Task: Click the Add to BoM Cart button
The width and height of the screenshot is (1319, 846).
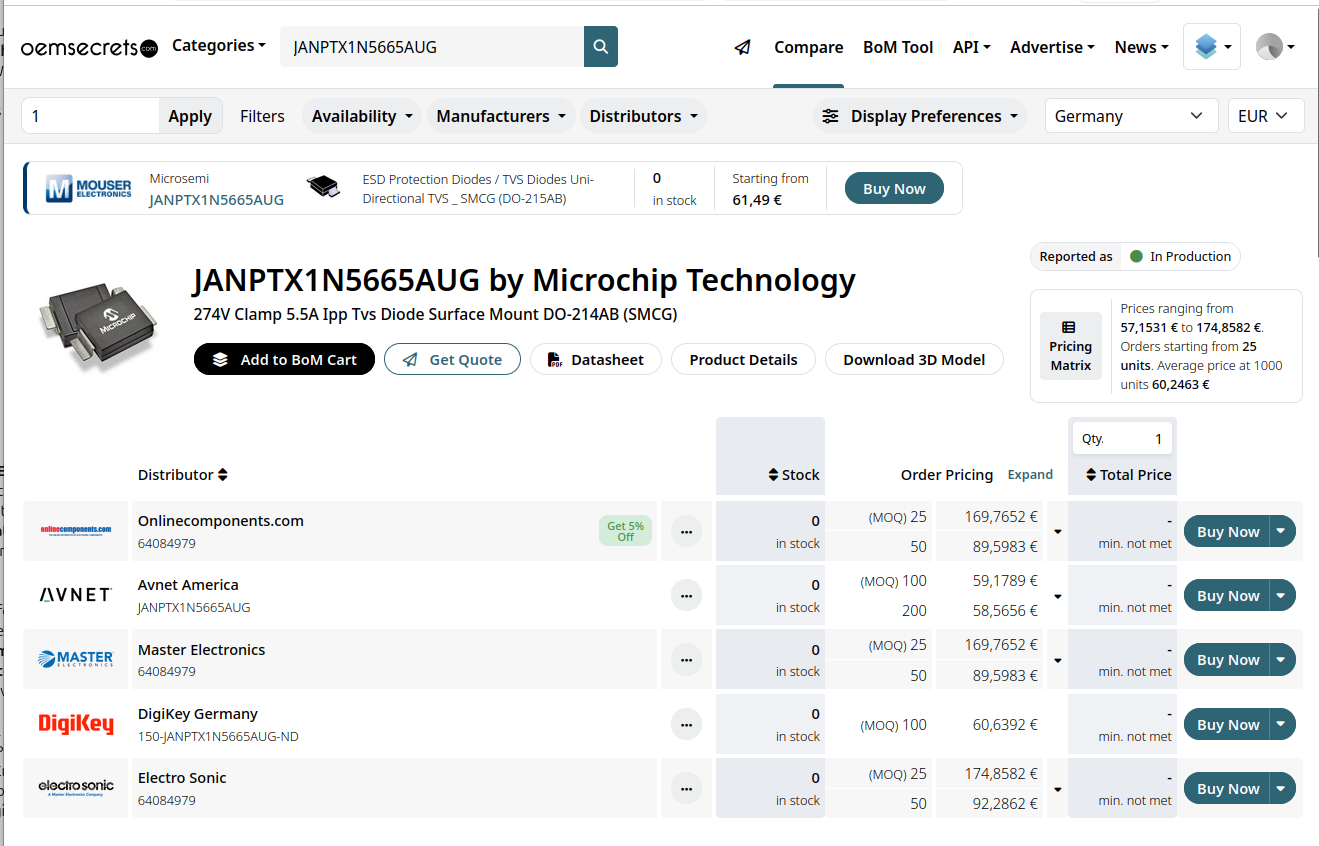Action: click(284, 360)
